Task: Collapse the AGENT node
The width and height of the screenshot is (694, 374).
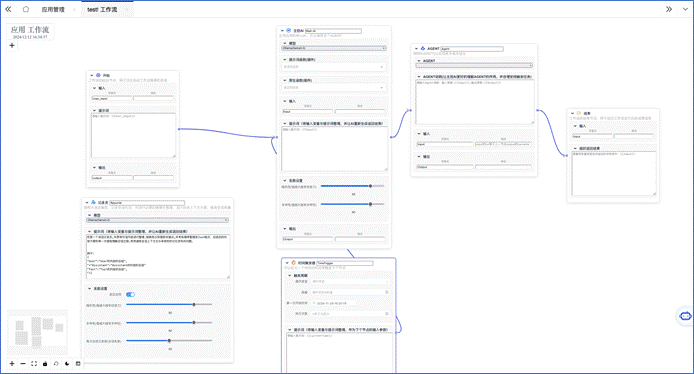Action: click(416, 49)
